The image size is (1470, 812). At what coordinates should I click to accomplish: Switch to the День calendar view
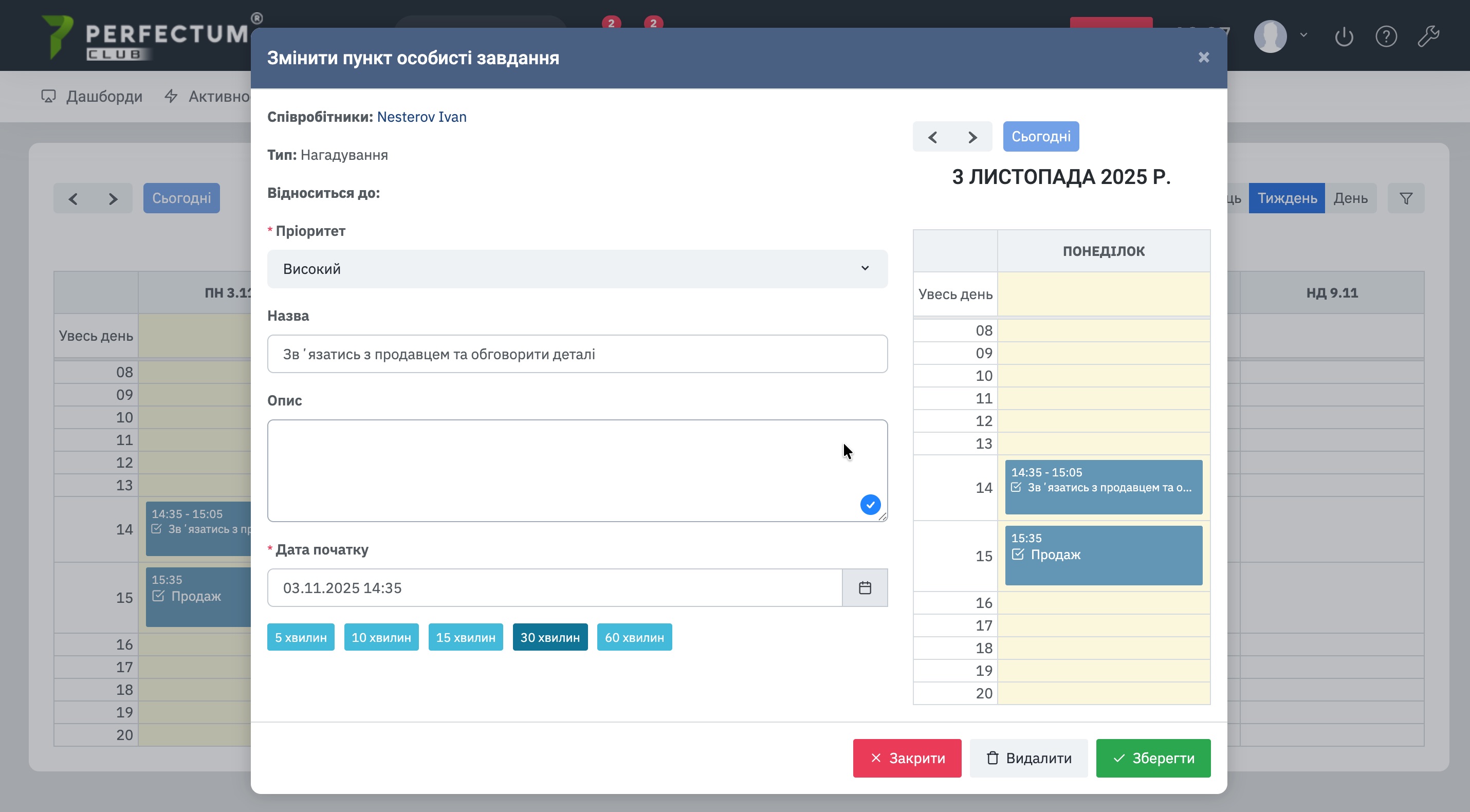pos(1350,198)
